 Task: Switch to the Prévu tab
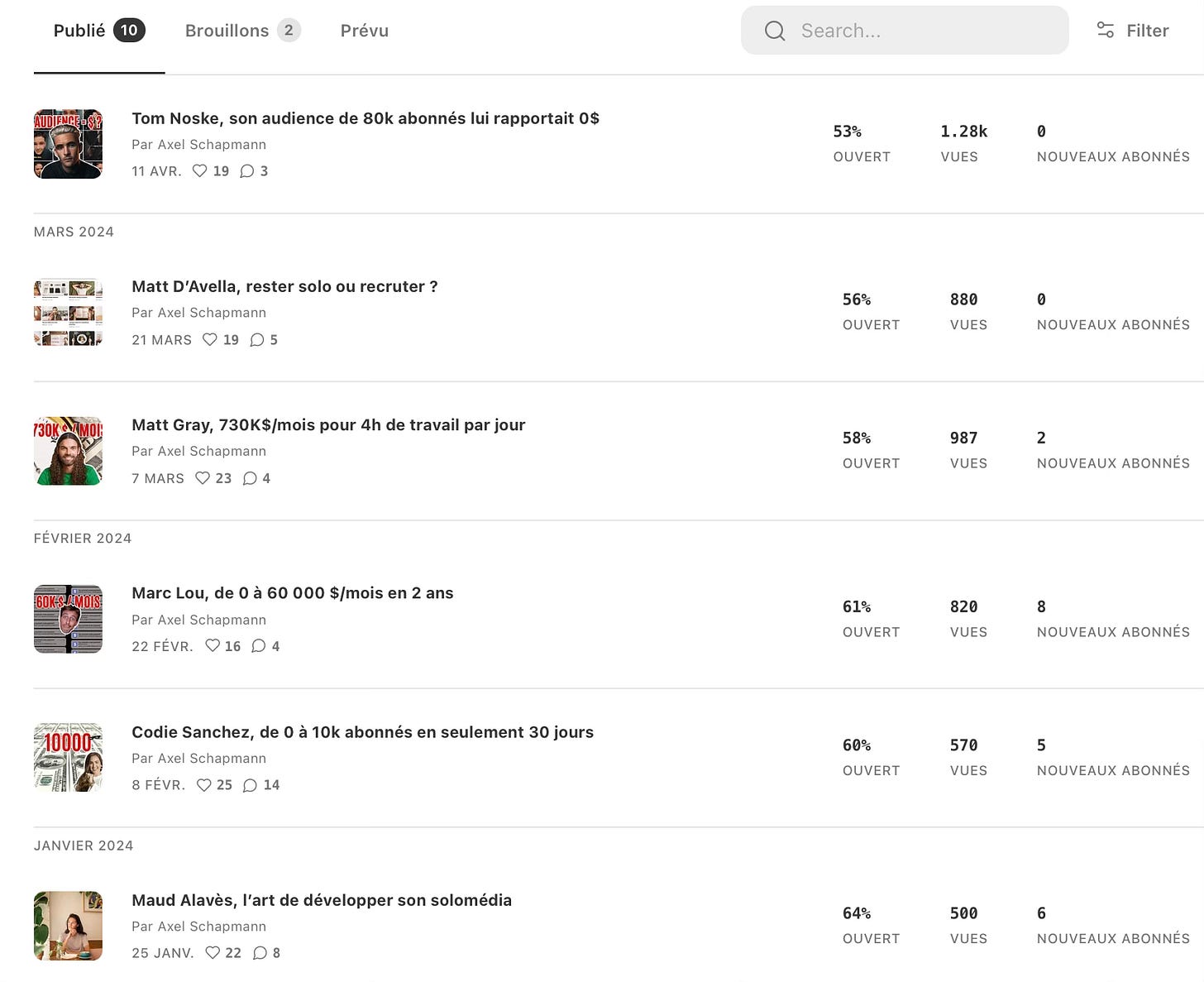click(x=364, y=31)
